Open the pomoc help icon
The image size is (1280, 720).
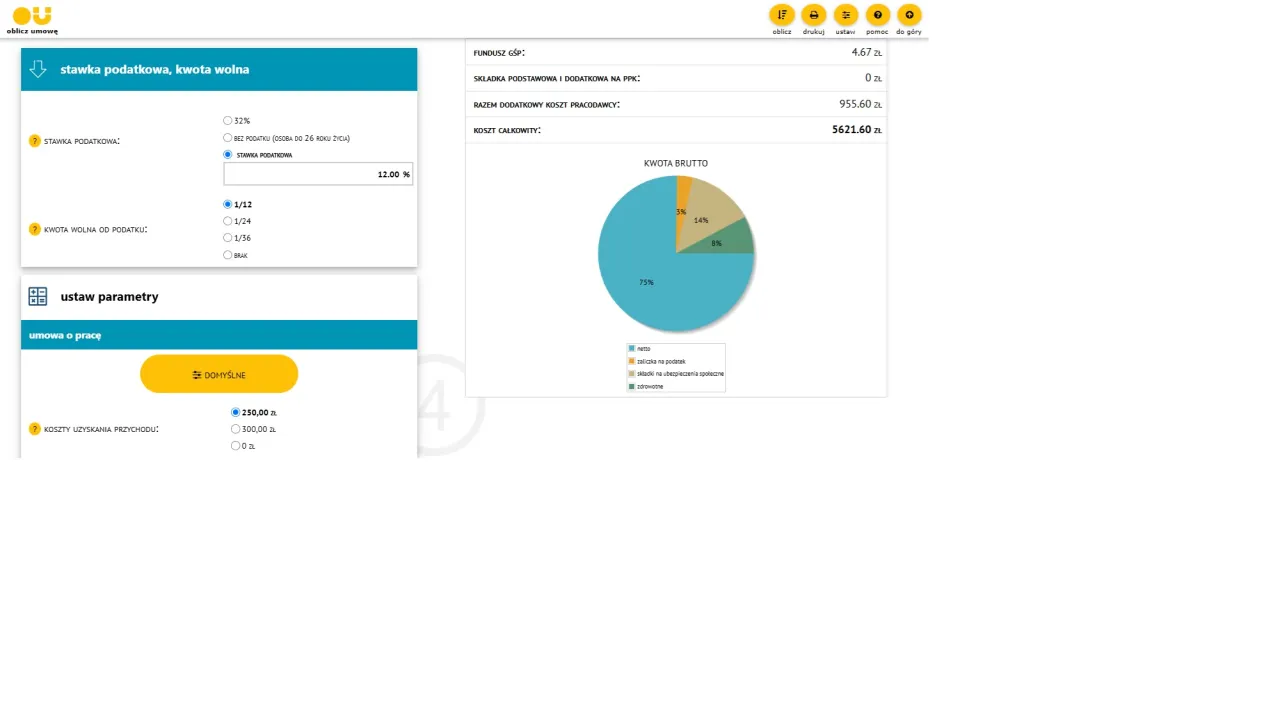coord(877,15)
